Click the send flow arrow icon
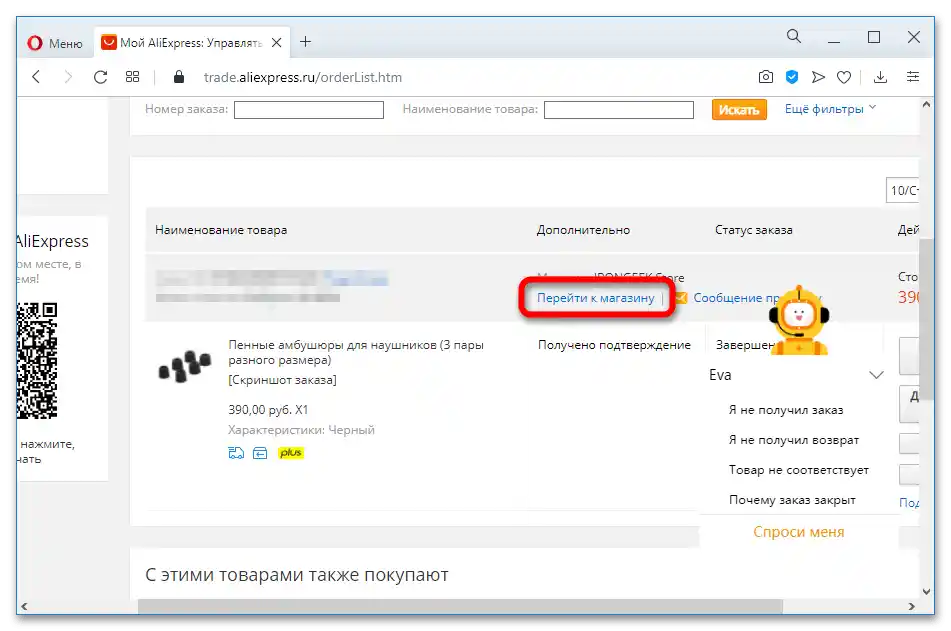Screen dimensions: 951x631 [818, 77]
